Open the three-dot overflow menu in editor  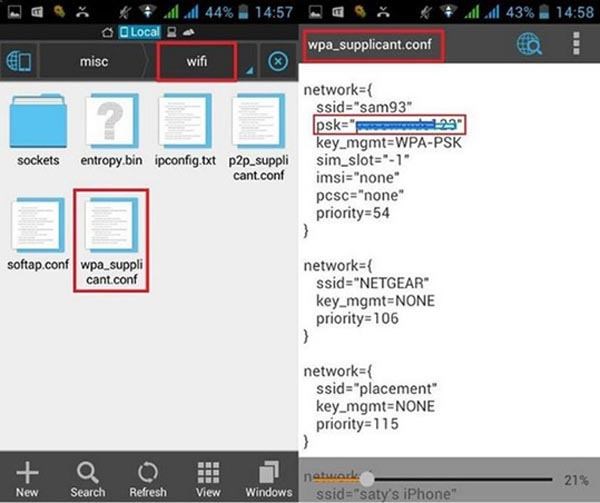click(576, 44)
